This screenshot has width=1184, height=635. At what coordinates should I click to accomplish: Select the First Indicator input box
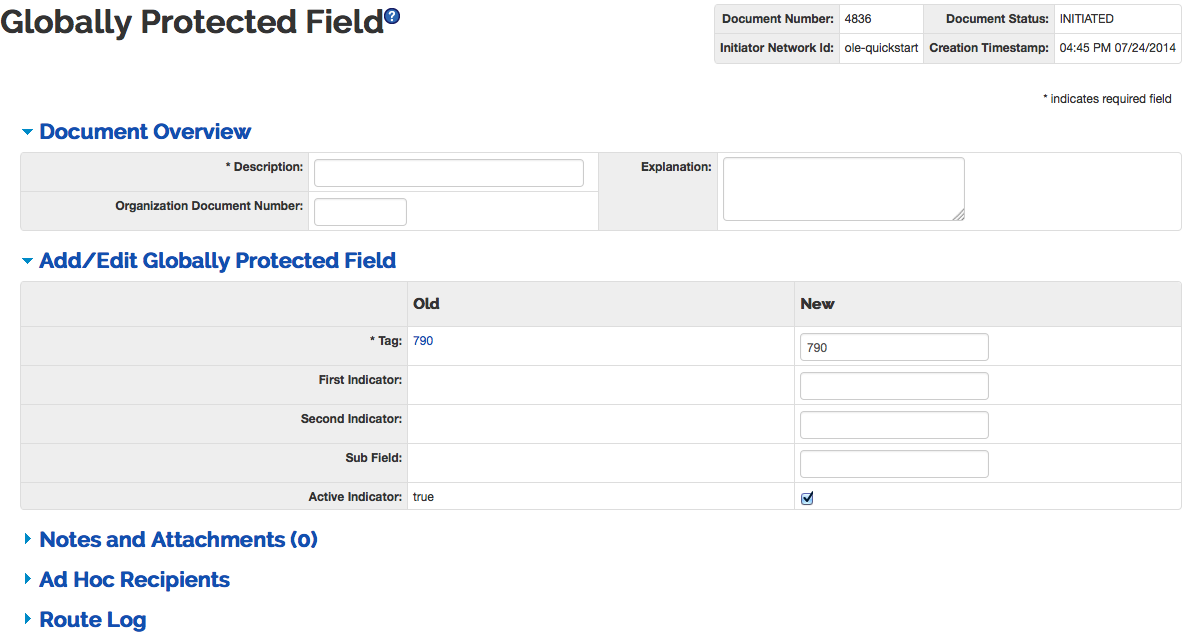pos(894,386)
